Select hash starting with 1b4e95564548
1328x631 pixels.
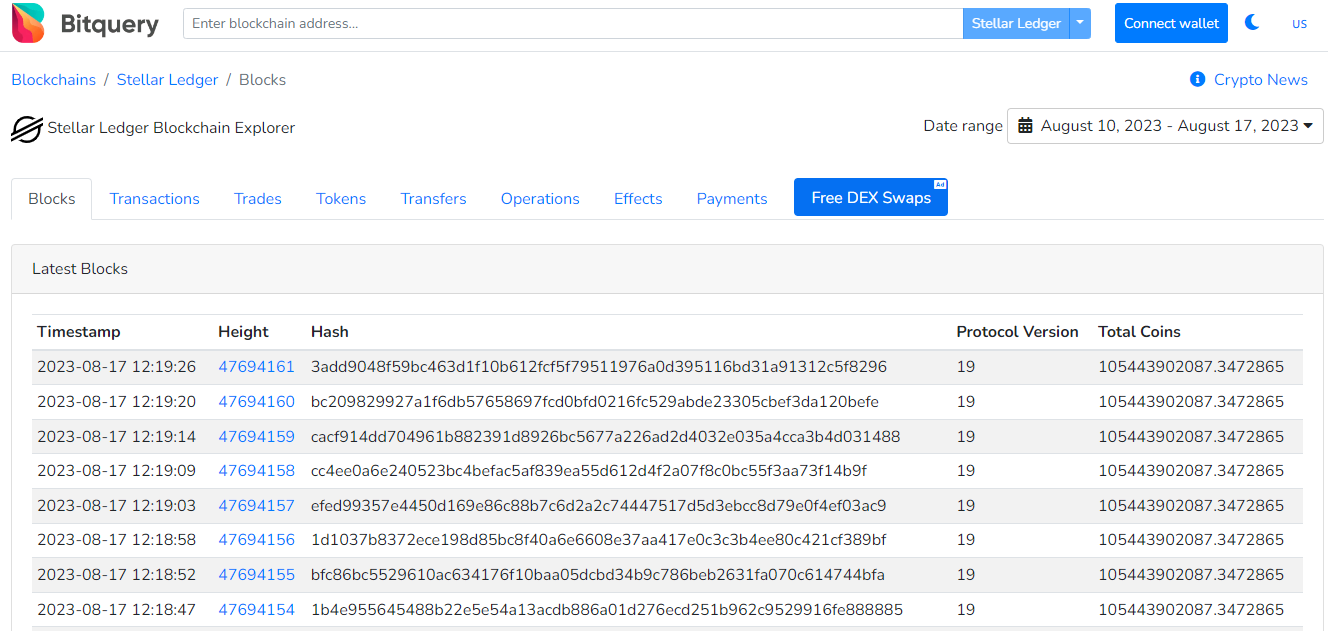point(607,610)
